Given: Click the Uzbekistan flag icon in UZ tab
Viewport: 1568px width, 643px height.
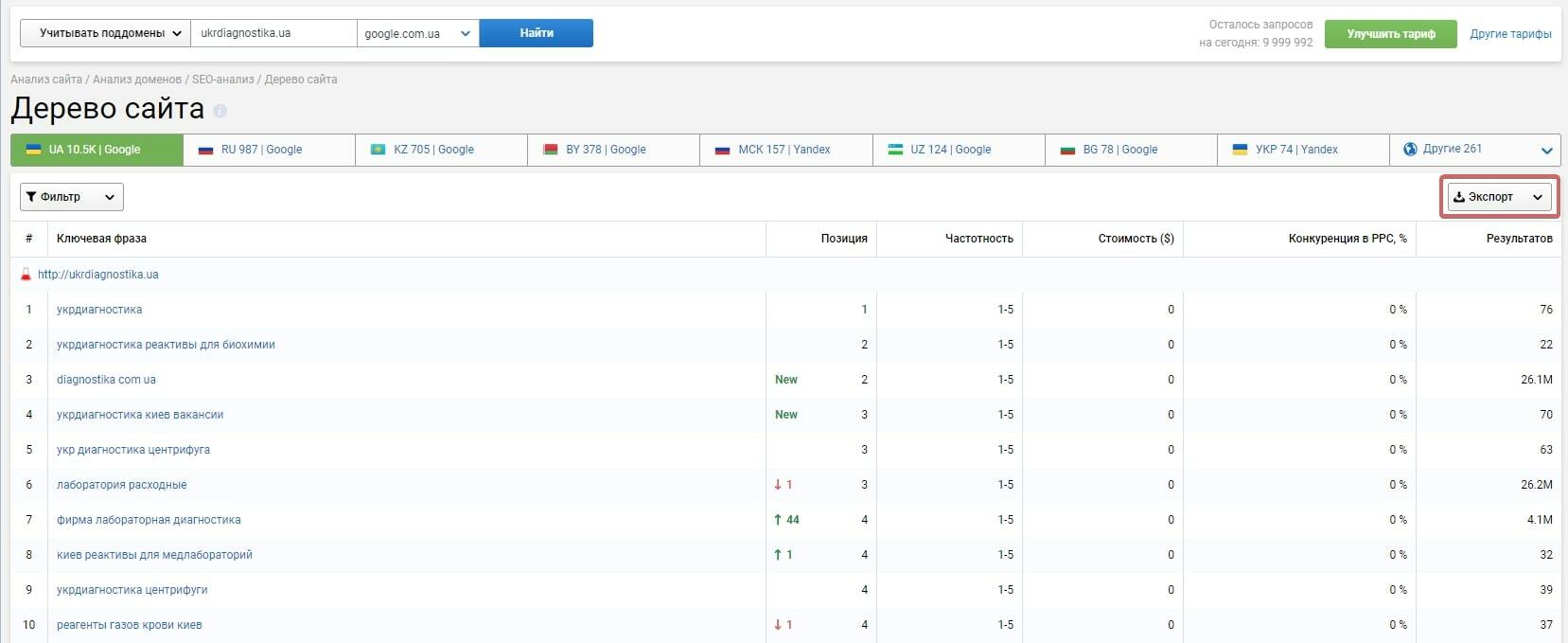Looking at the screenshot, I should tap(894, 150).
